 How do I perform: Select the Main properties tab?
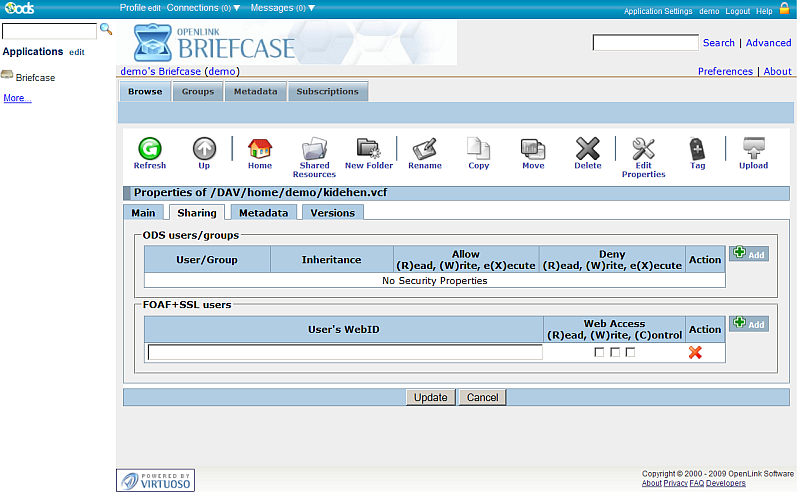coord(143,213)
